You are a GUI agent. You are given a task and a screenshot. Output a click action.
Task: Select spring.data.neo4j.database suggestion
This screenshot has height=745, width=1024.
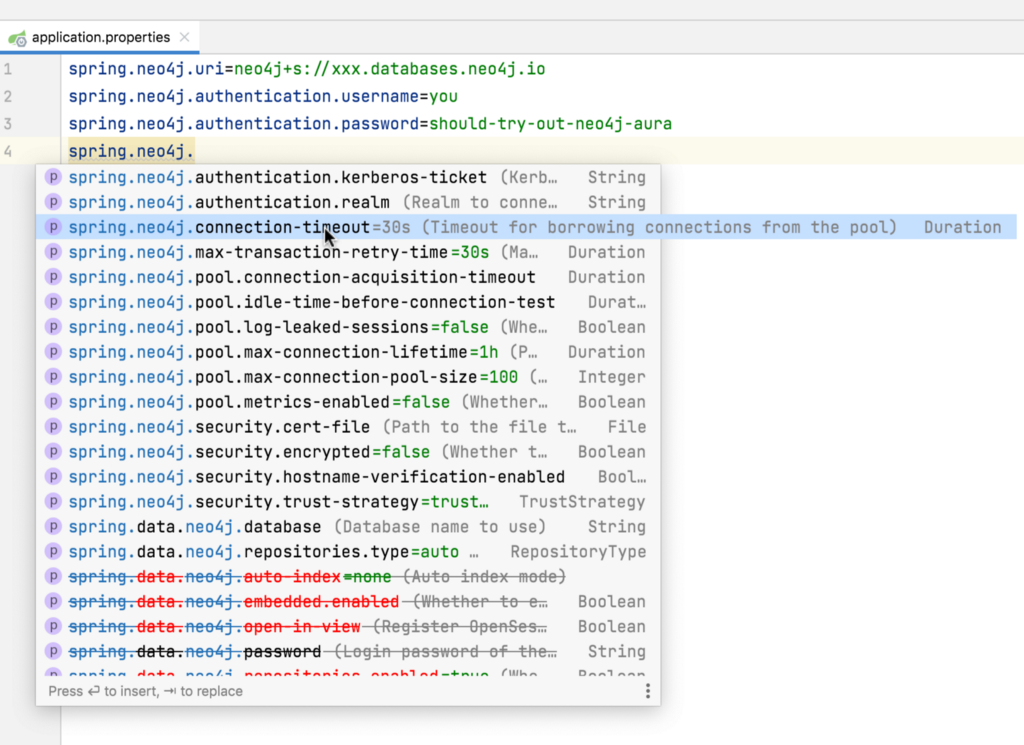(x=348, y=527)
